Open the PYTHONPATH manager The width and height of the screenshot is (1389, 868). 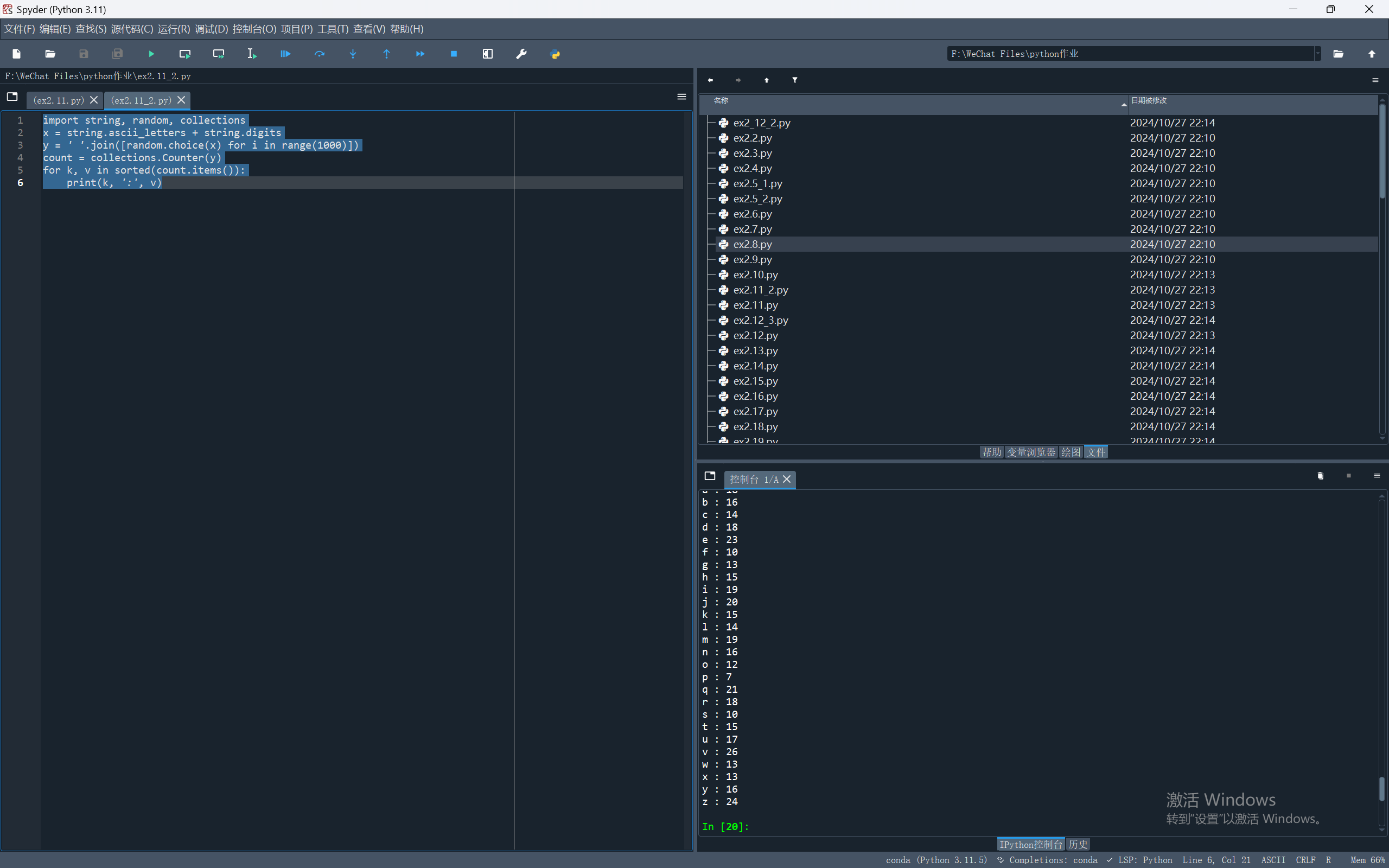(555, 54)
